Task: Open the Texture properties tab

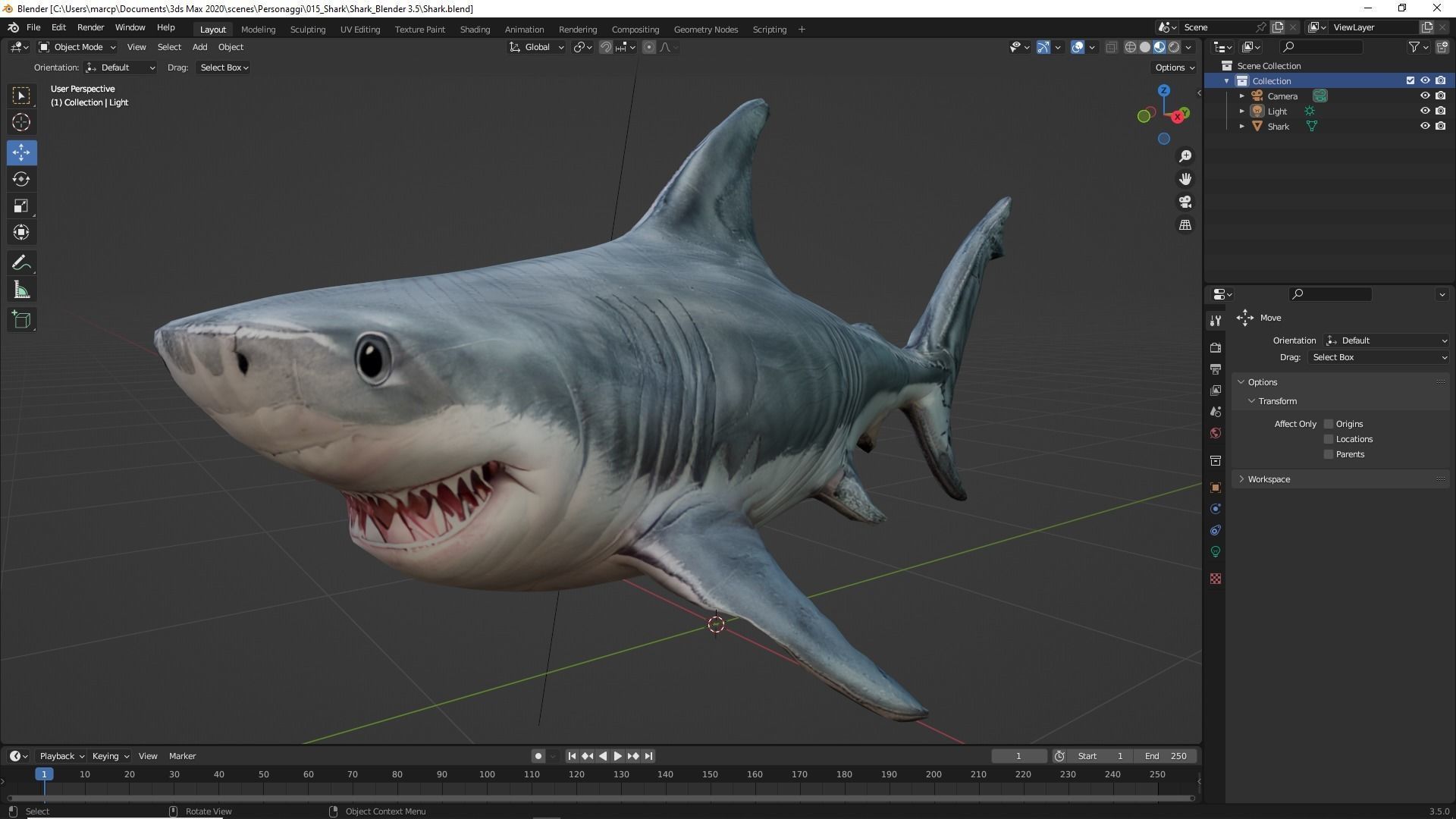Action: click(x=1216, y=579)
